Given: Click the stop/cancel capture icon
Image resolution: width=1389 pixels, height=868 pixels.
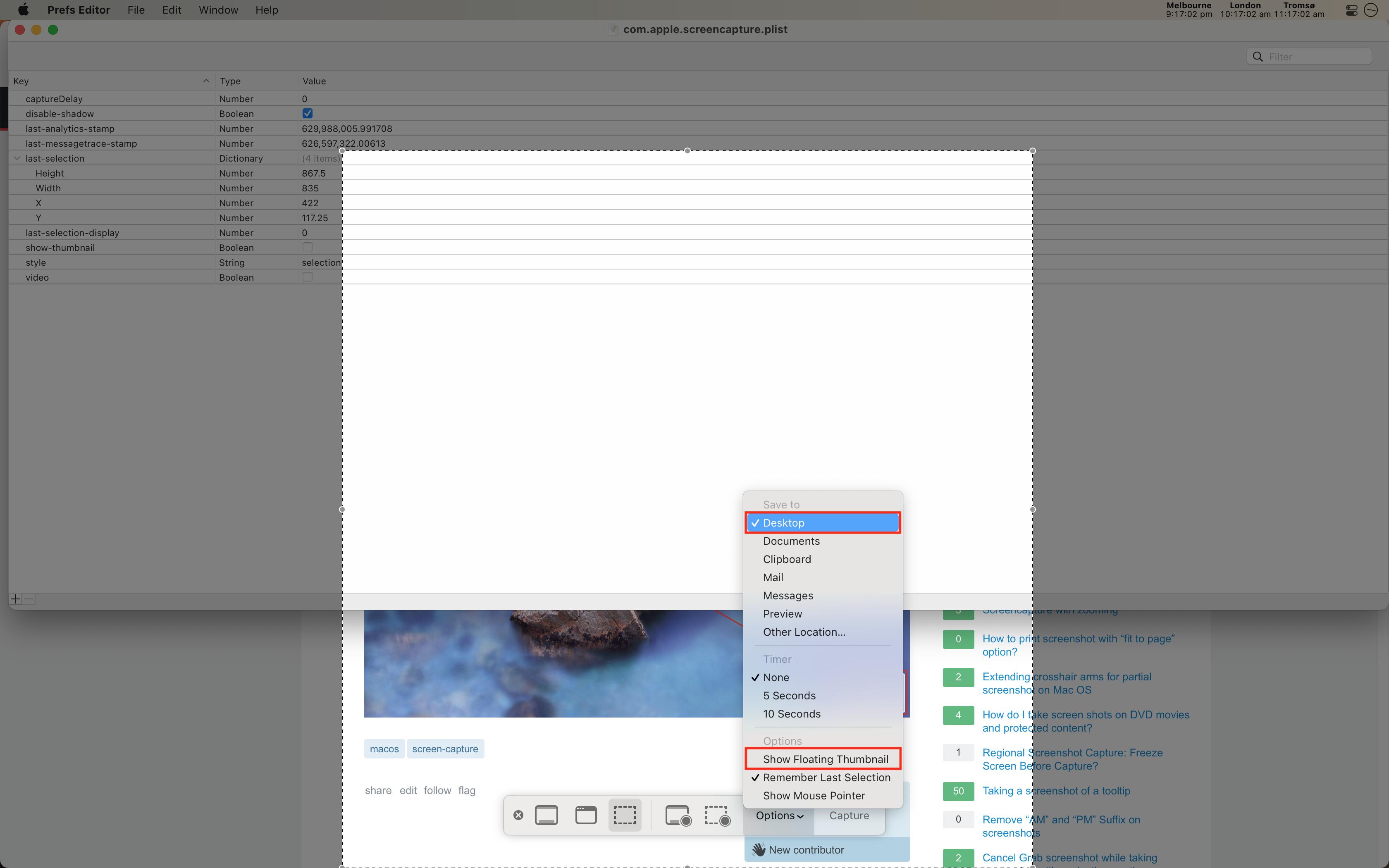Looking at the screenshot, I should click(x=518, y=815).
